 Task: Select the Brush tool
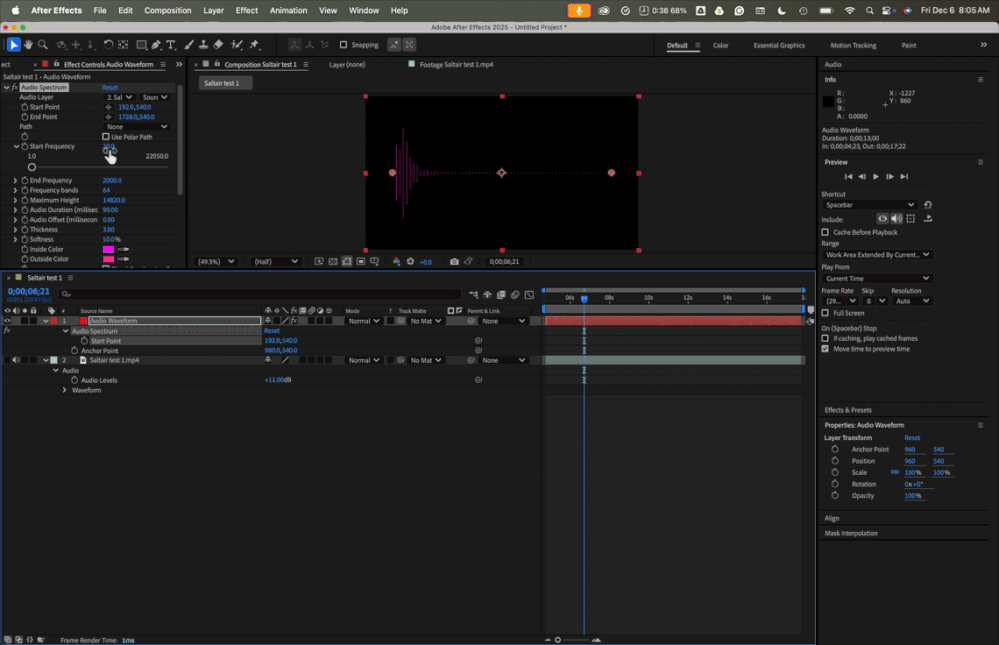coord(189,45)
